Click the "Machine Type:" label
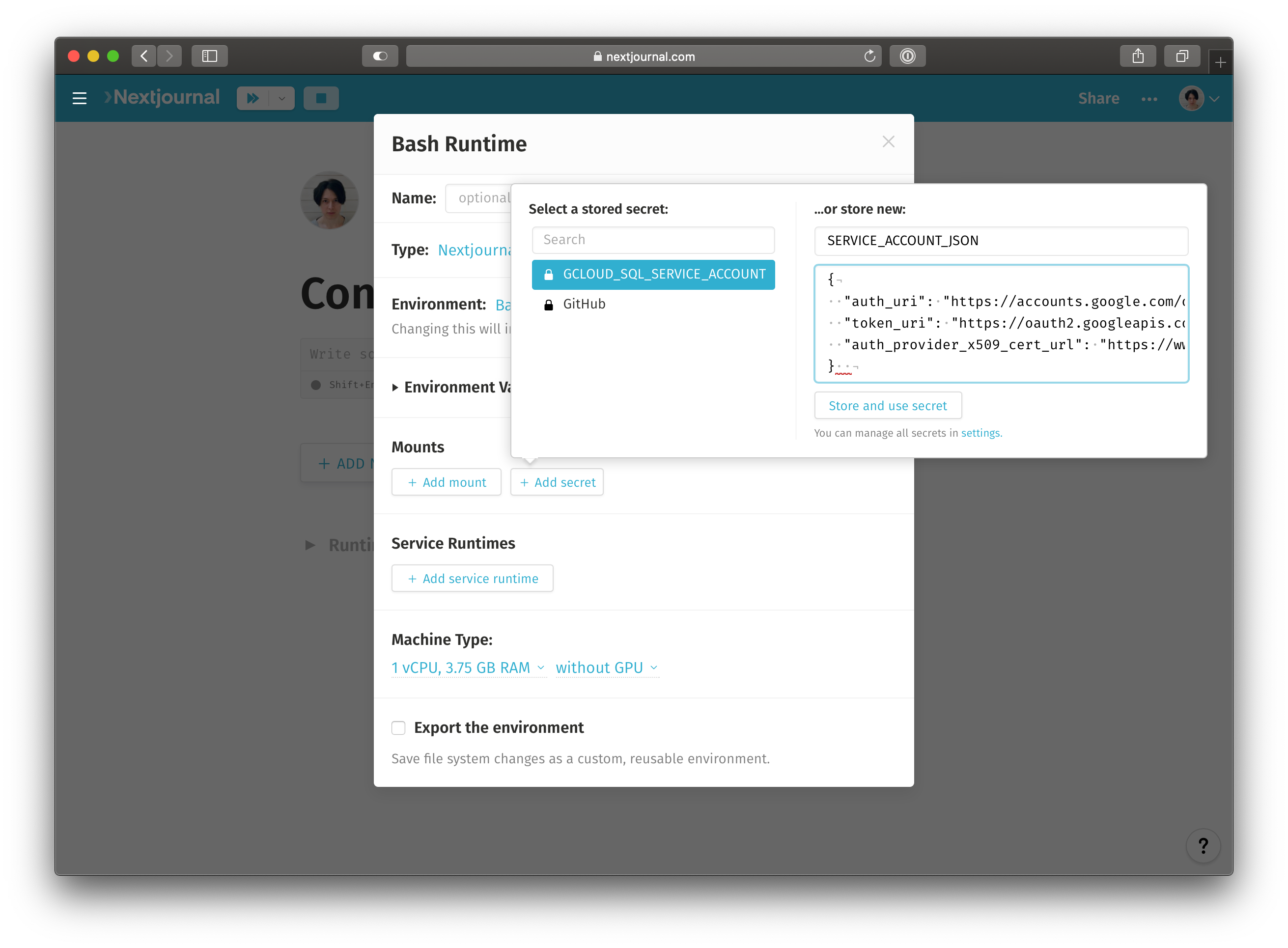 pos(442,639)
